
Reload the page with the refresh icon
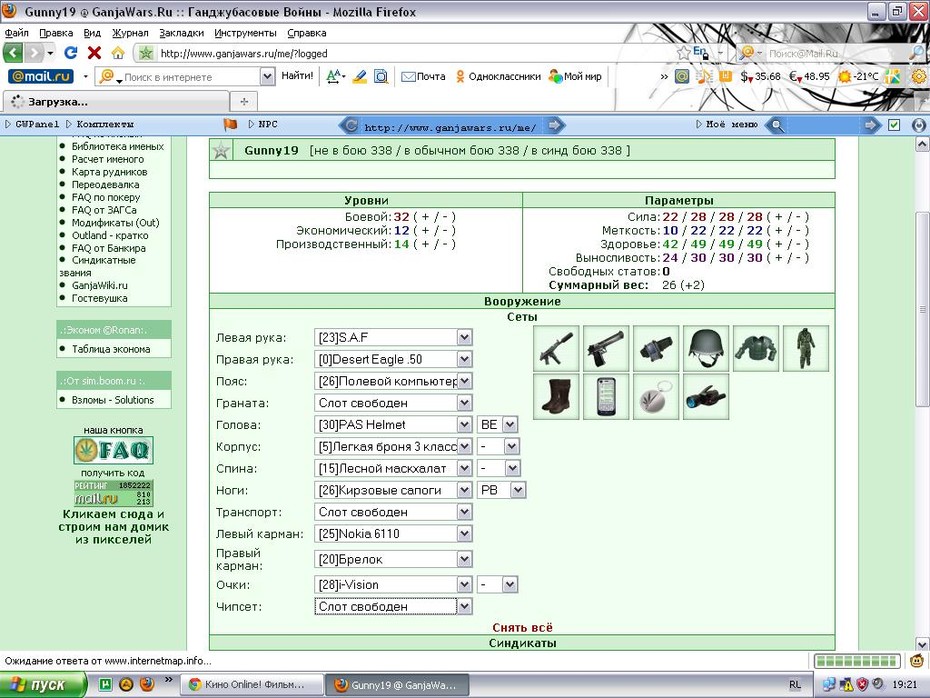pyautogui.click(x=71, y=53)
